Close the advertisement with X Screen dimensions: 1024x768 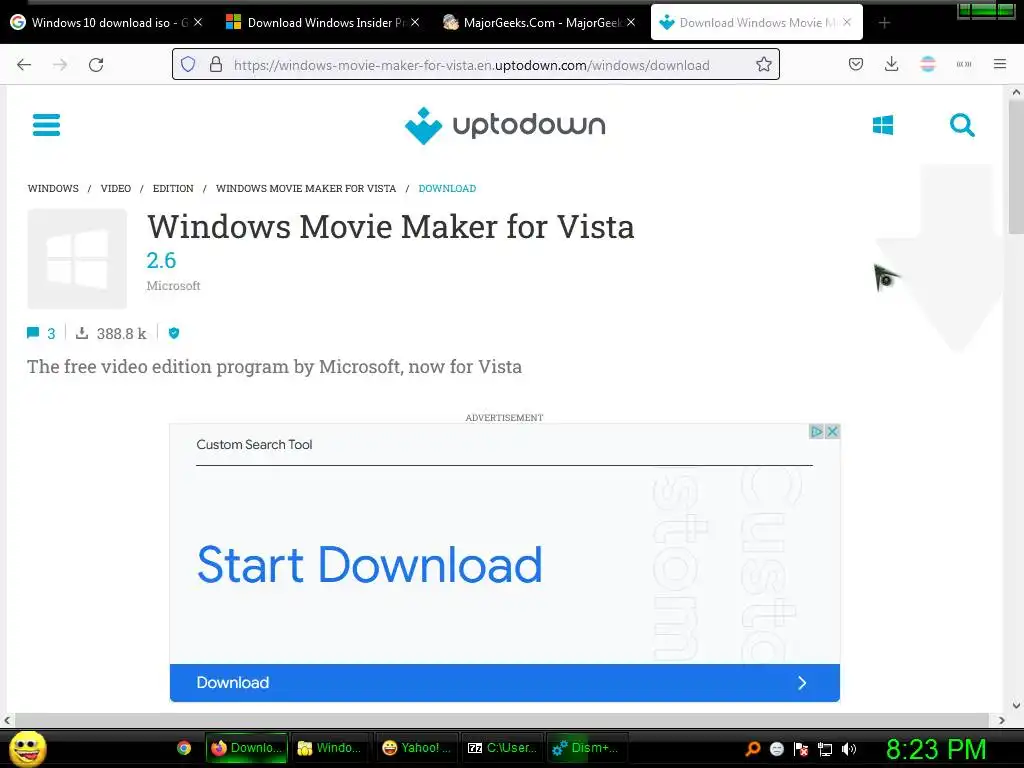coord(832,432)
